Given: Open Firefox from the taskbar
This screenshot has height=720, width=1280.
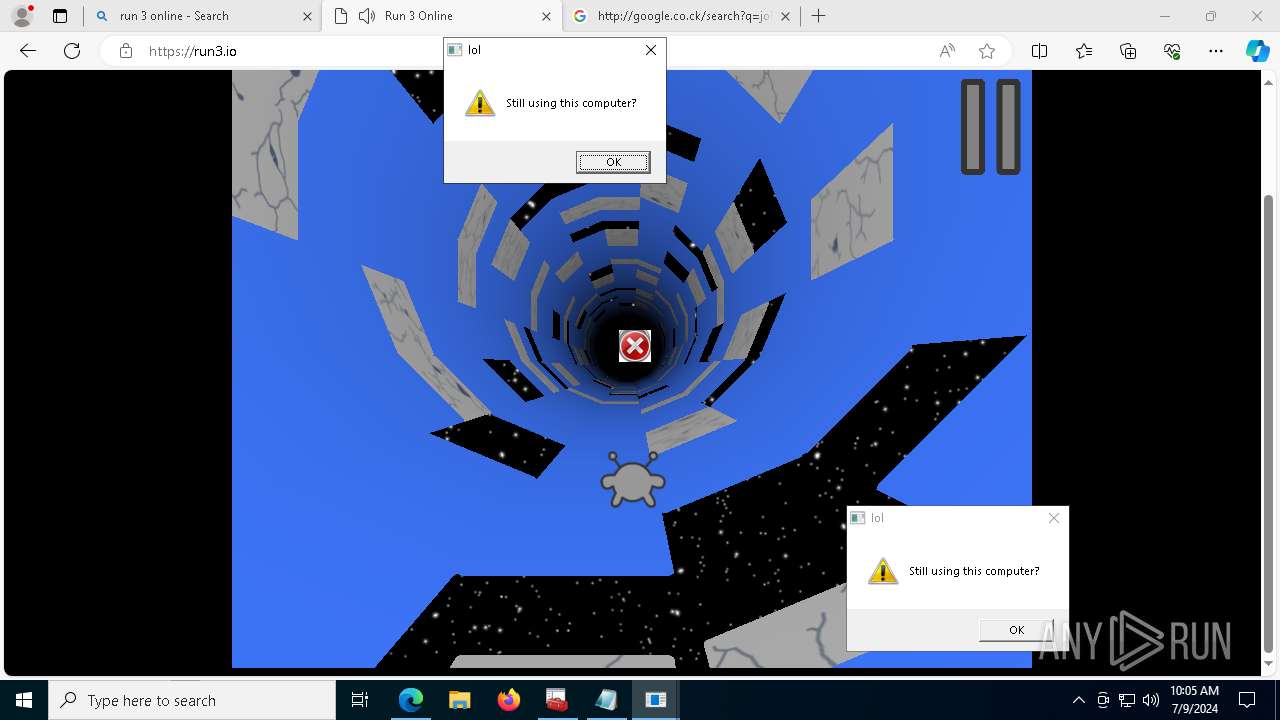Looking at the screenshot, I should [508, 700].
